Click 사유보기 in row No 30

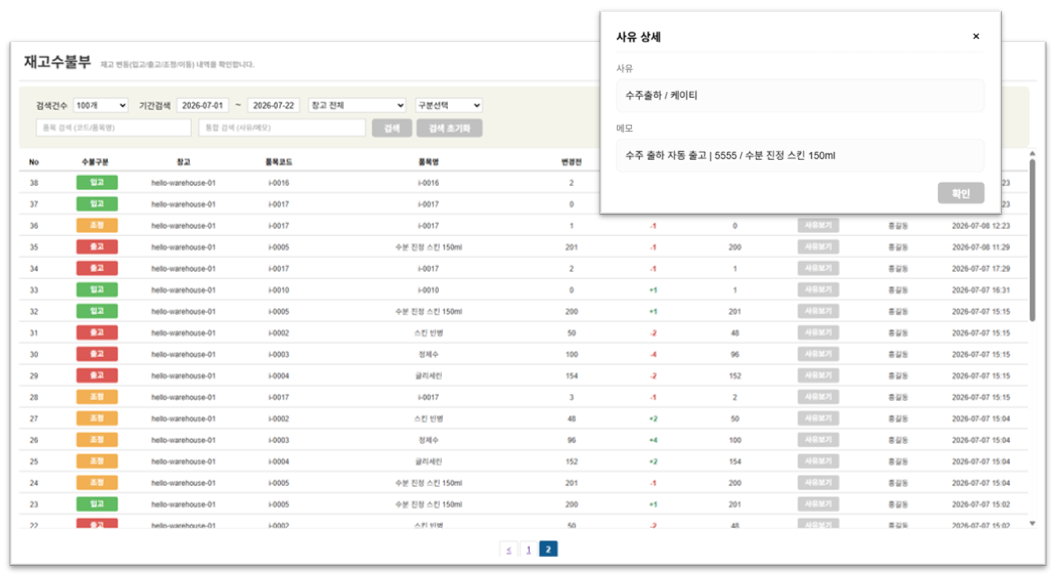tap(818, 354)
